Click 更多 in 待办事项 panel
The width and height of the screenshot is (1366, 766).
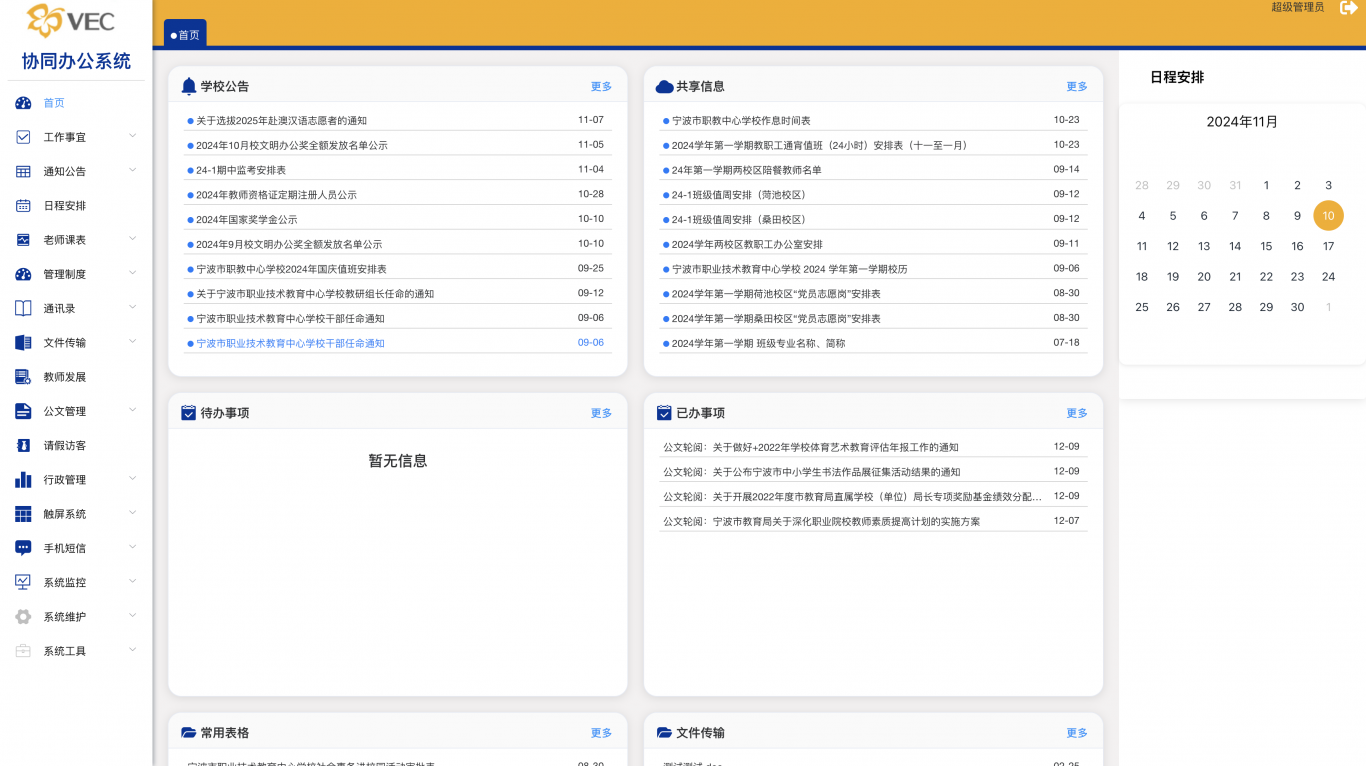[x=601, y=413]
